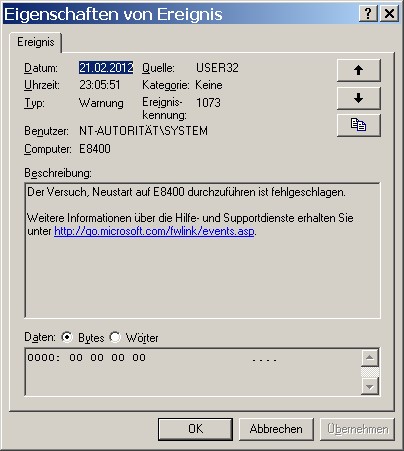Close the event properties dialog
404x451 pixels.
point(389,14)
